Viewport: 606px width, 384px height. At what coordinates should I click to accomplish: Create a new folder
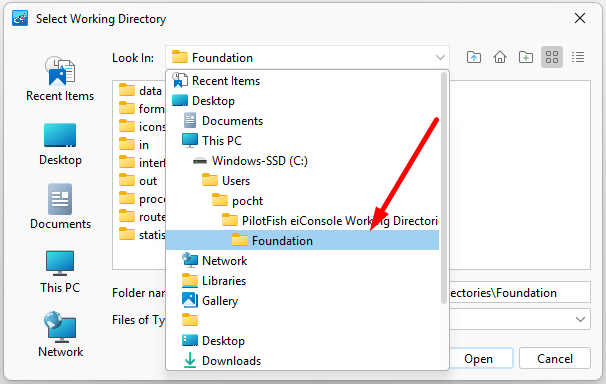526,58
